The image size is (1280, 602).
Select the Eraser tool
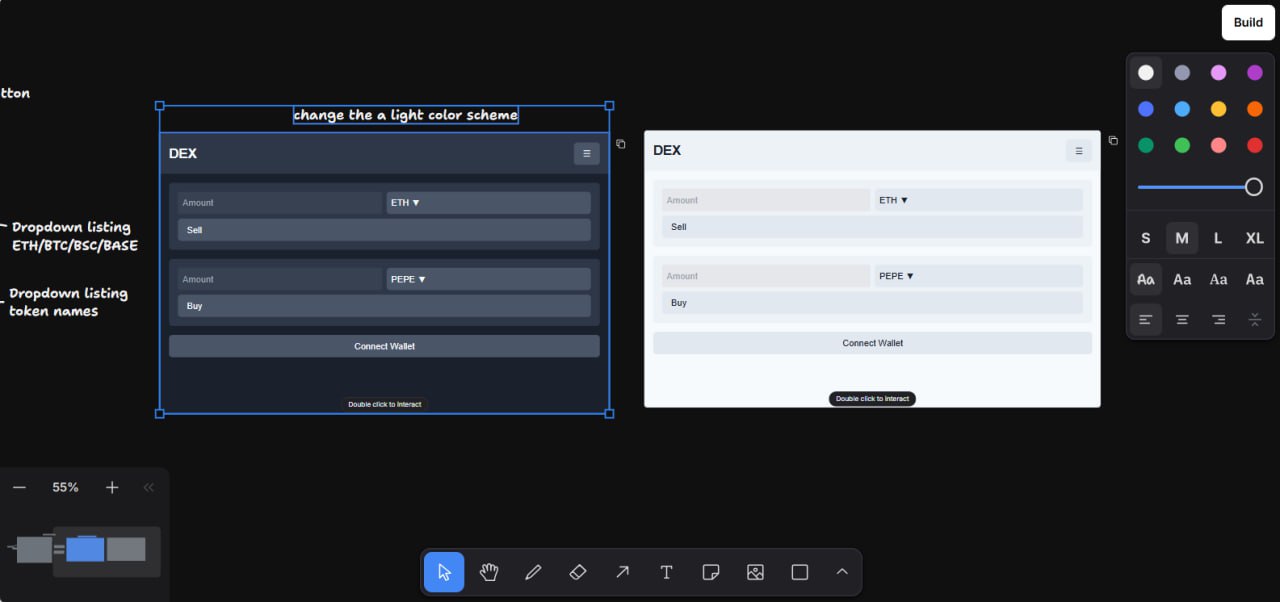coord(577,572)
